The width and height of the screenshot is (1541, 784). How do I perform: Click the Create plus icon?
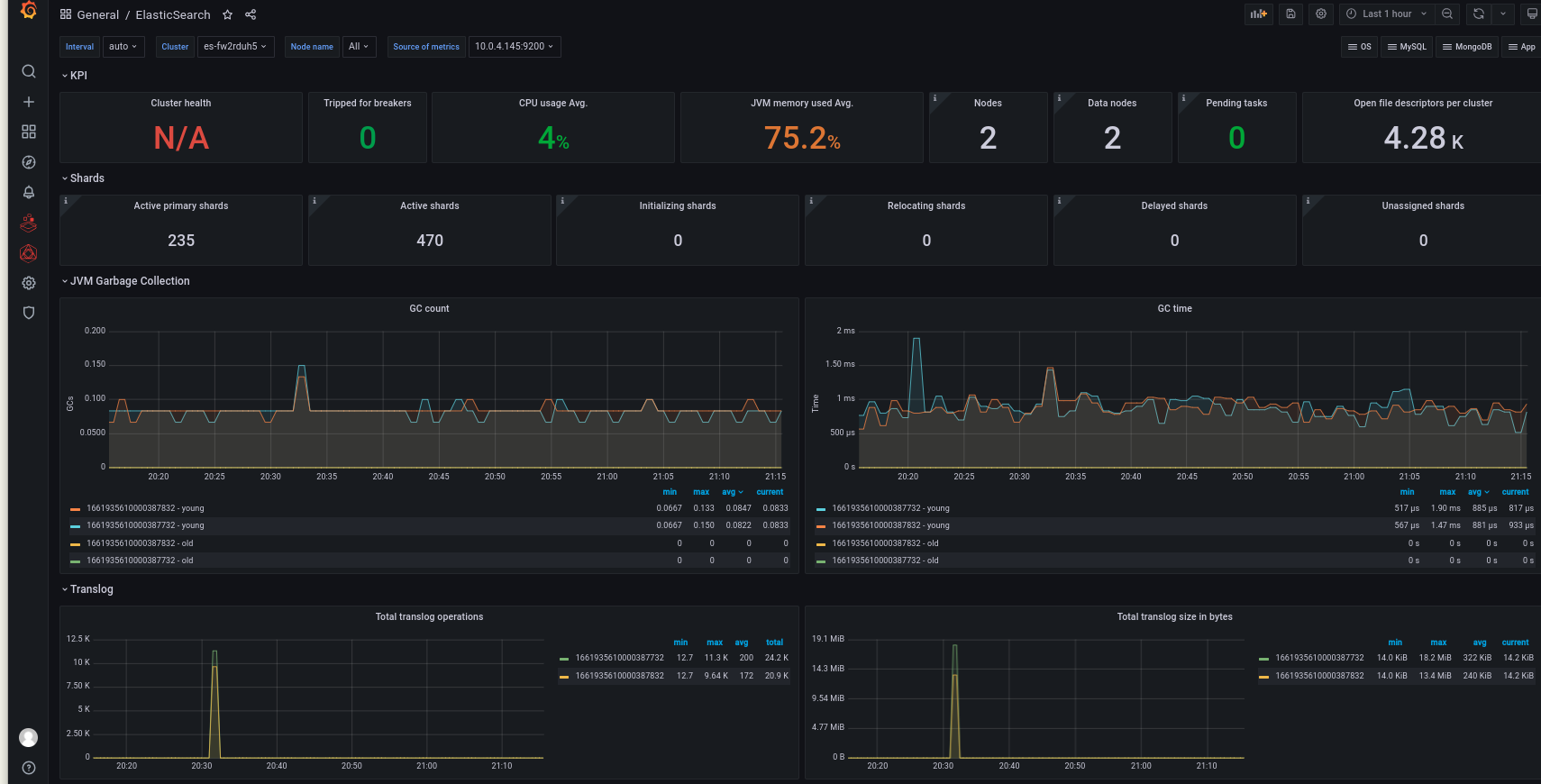tap(29, 102)
